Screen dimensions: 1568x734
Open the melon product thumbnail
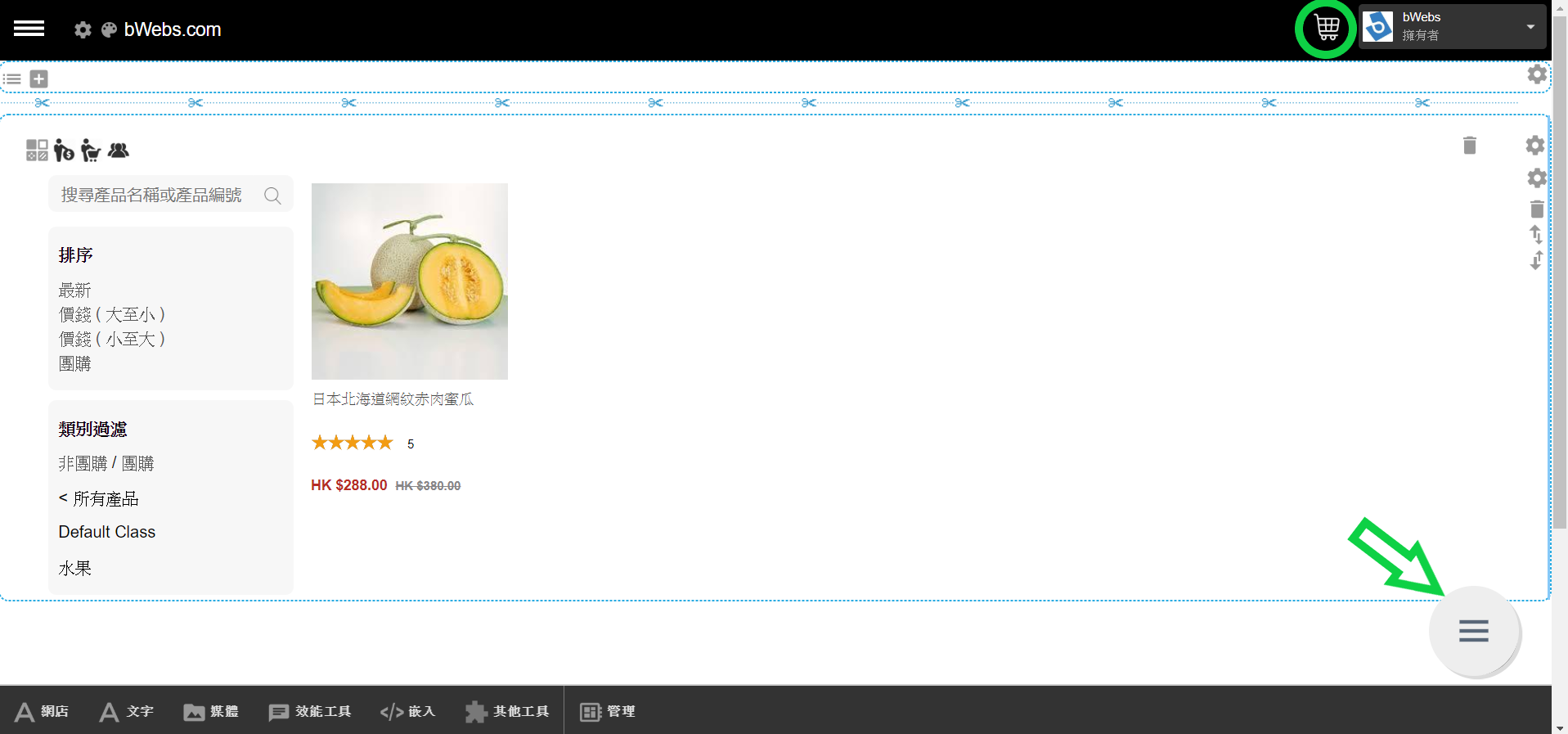[x=409, y=281]
